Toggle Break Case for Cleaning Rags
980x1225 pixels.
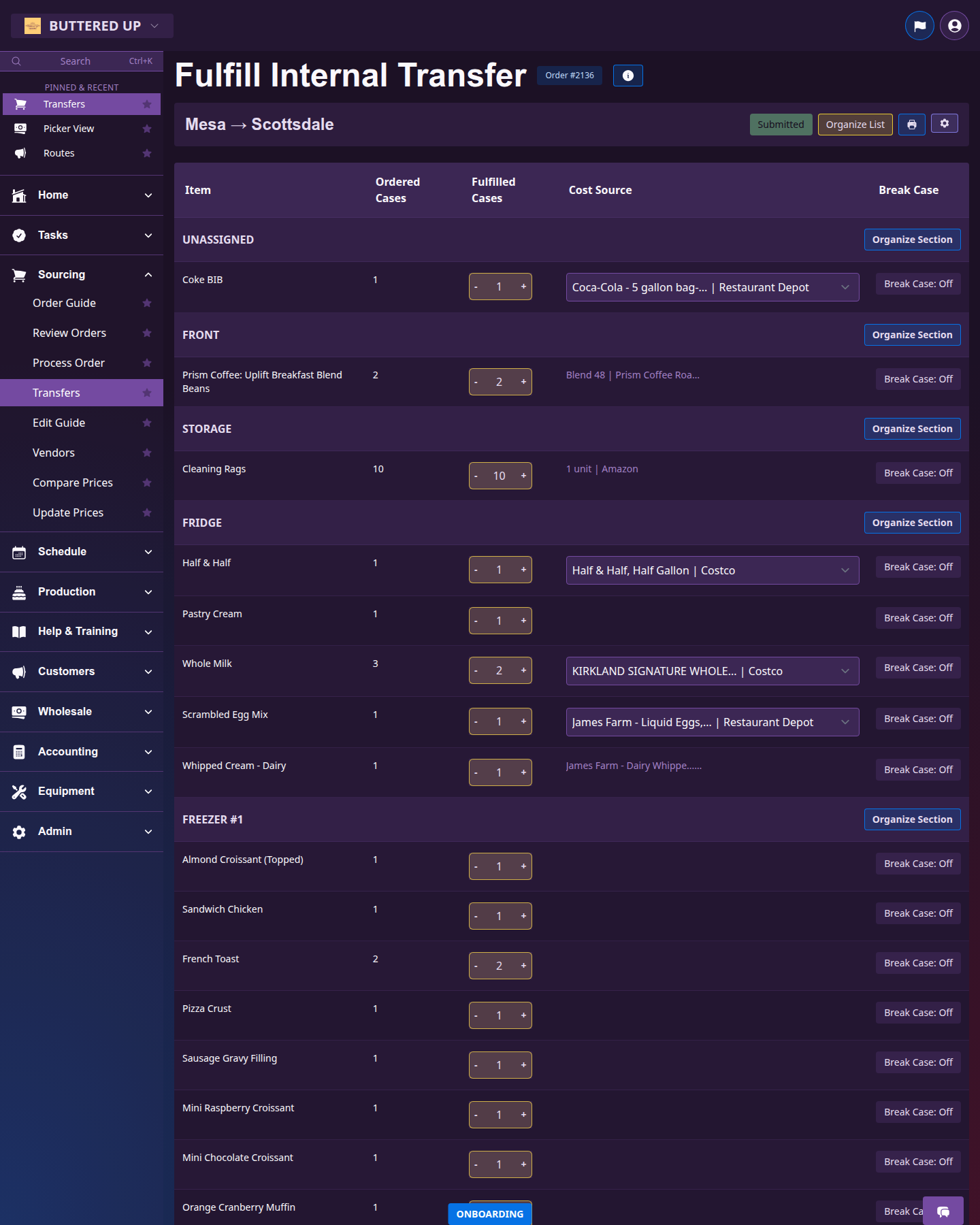918,473
